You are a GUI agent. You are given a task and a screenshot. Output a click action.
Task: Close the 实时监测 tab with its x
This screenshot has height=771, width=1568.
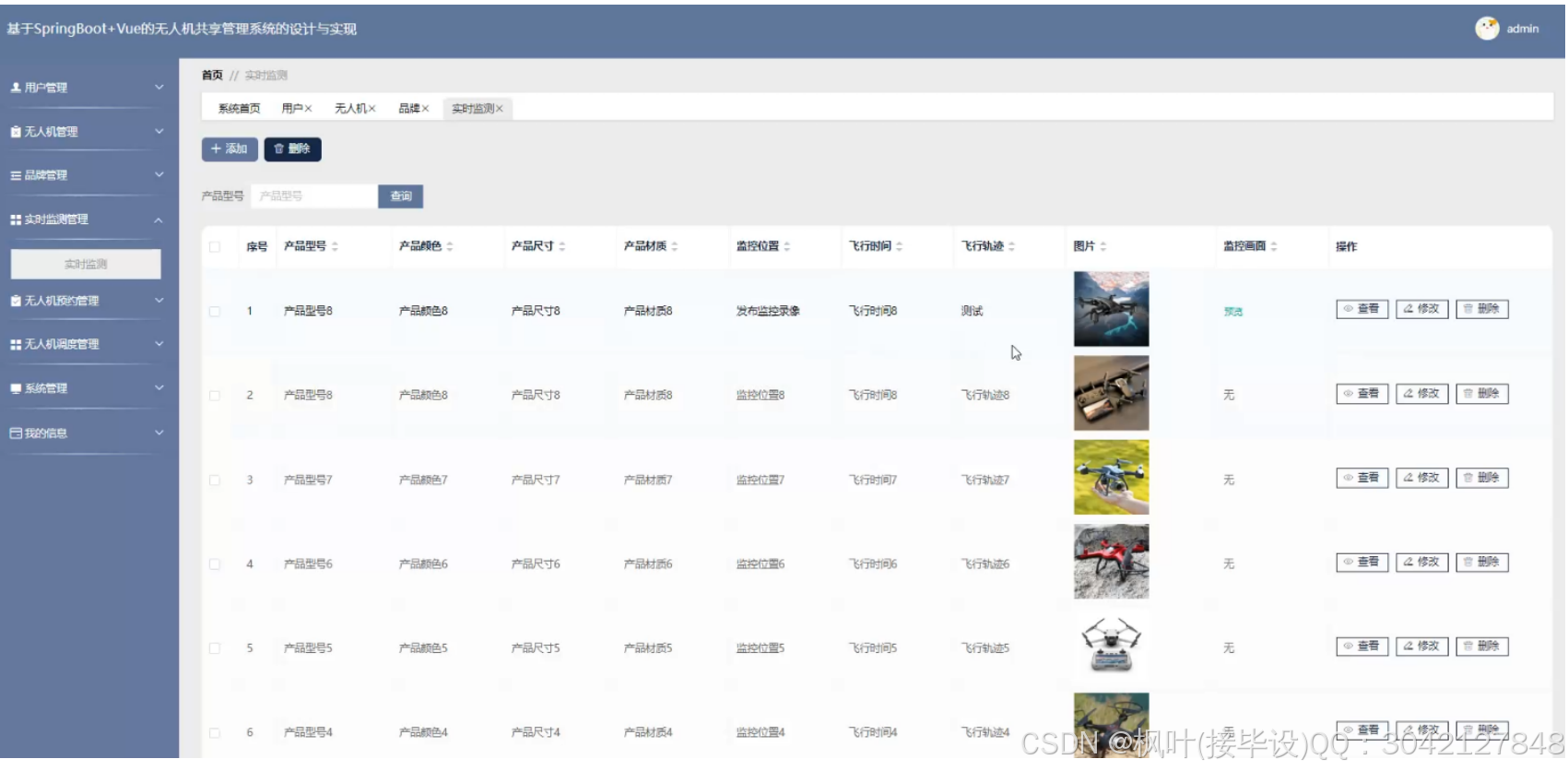tap(500, 109)
